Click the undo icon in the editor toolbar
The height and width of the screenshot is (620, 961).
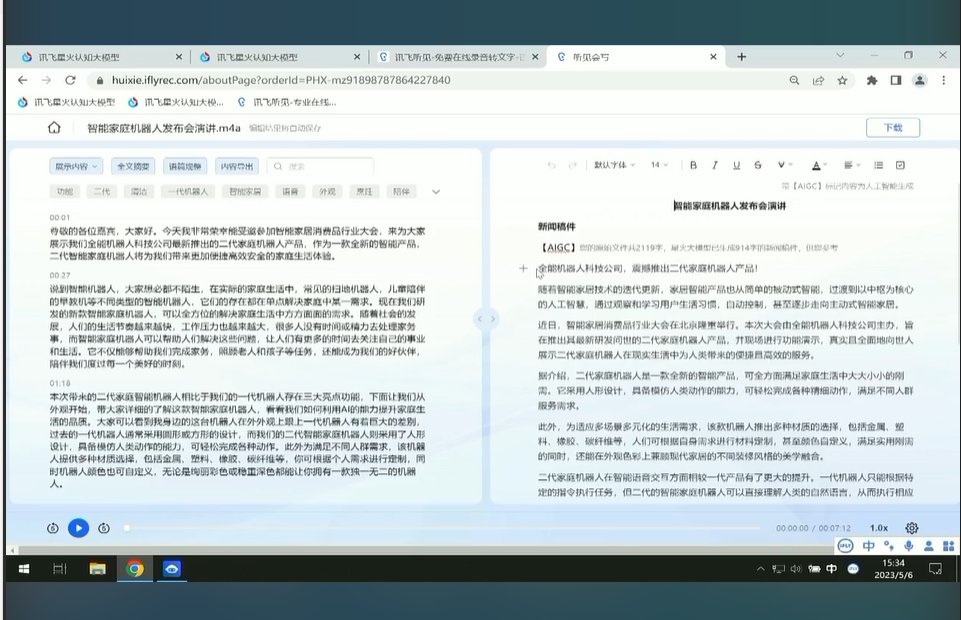click(x=552, y=166)
